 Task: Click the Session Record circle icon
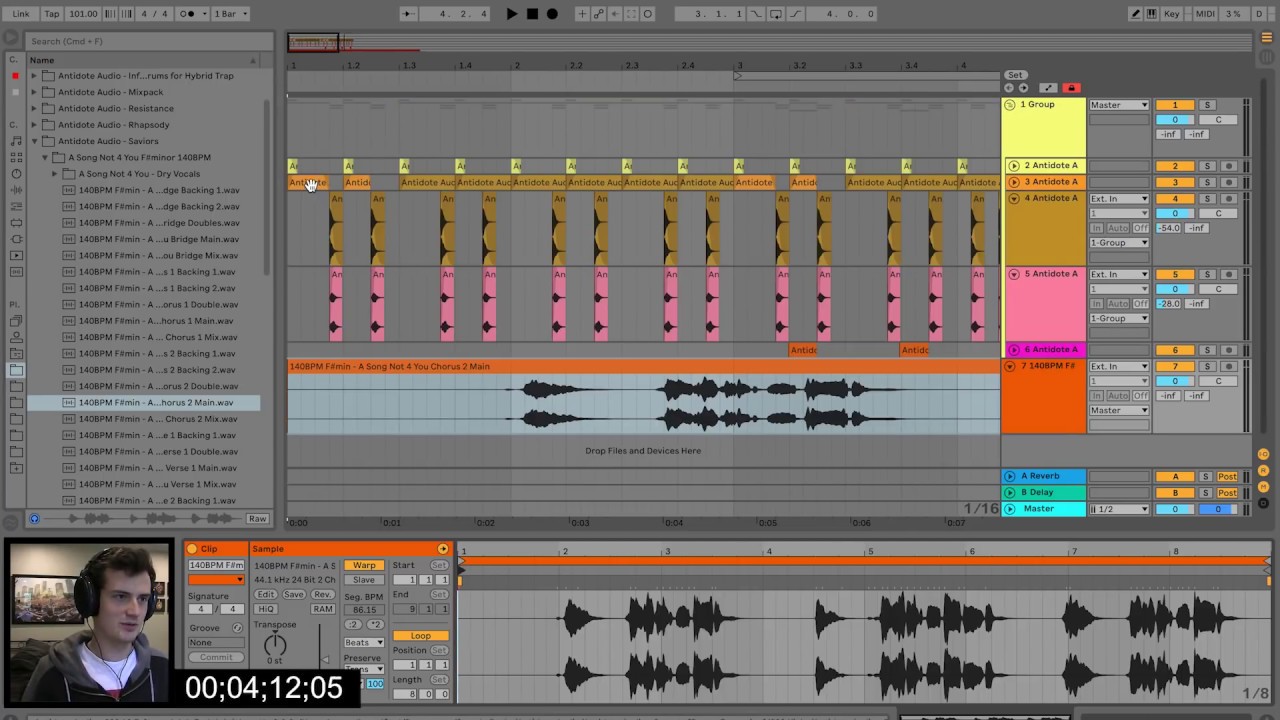point(648,14)
